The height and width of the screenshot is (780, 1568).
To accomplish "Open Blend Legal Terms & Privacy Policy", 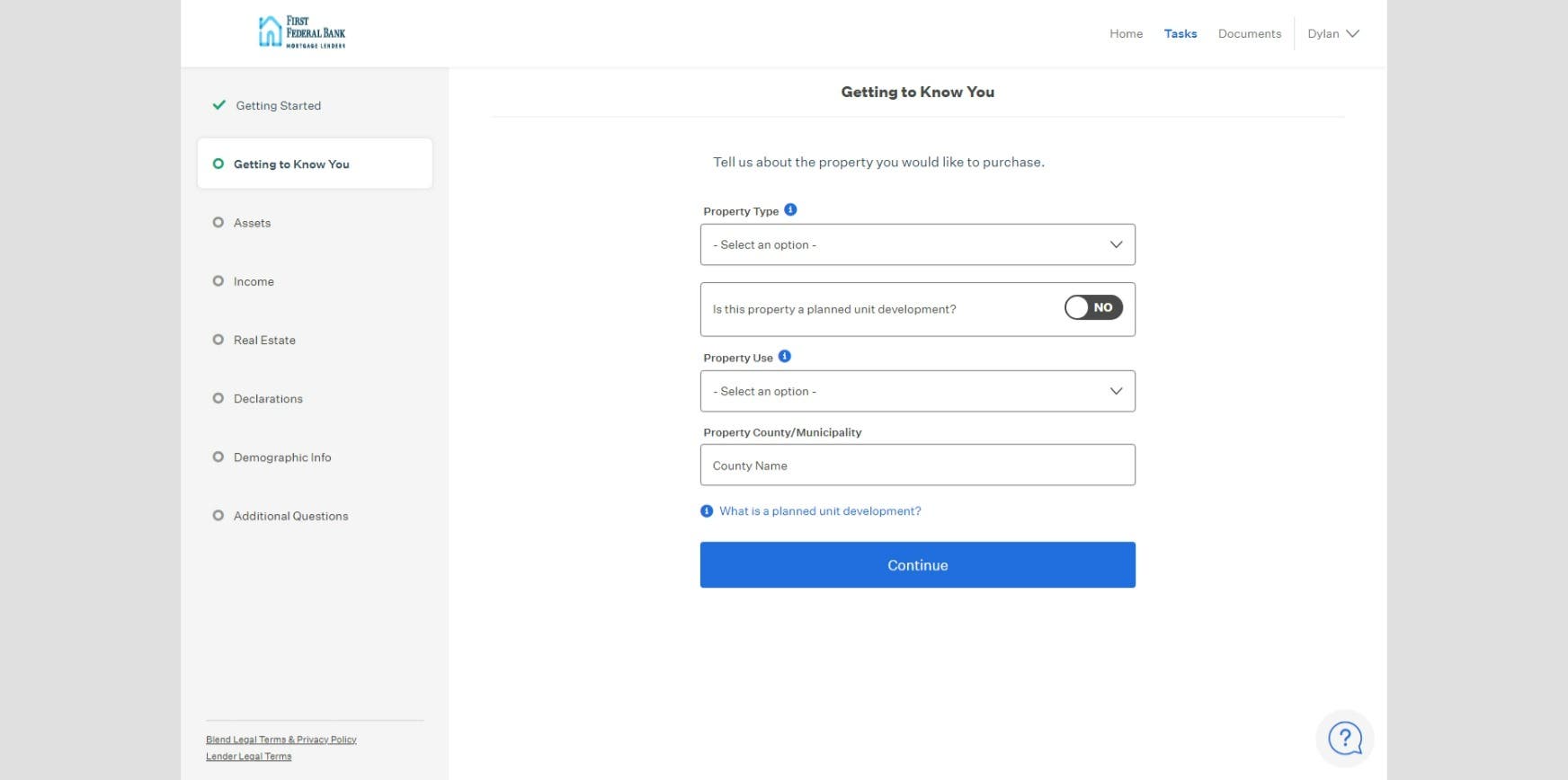I will point(281,740).
